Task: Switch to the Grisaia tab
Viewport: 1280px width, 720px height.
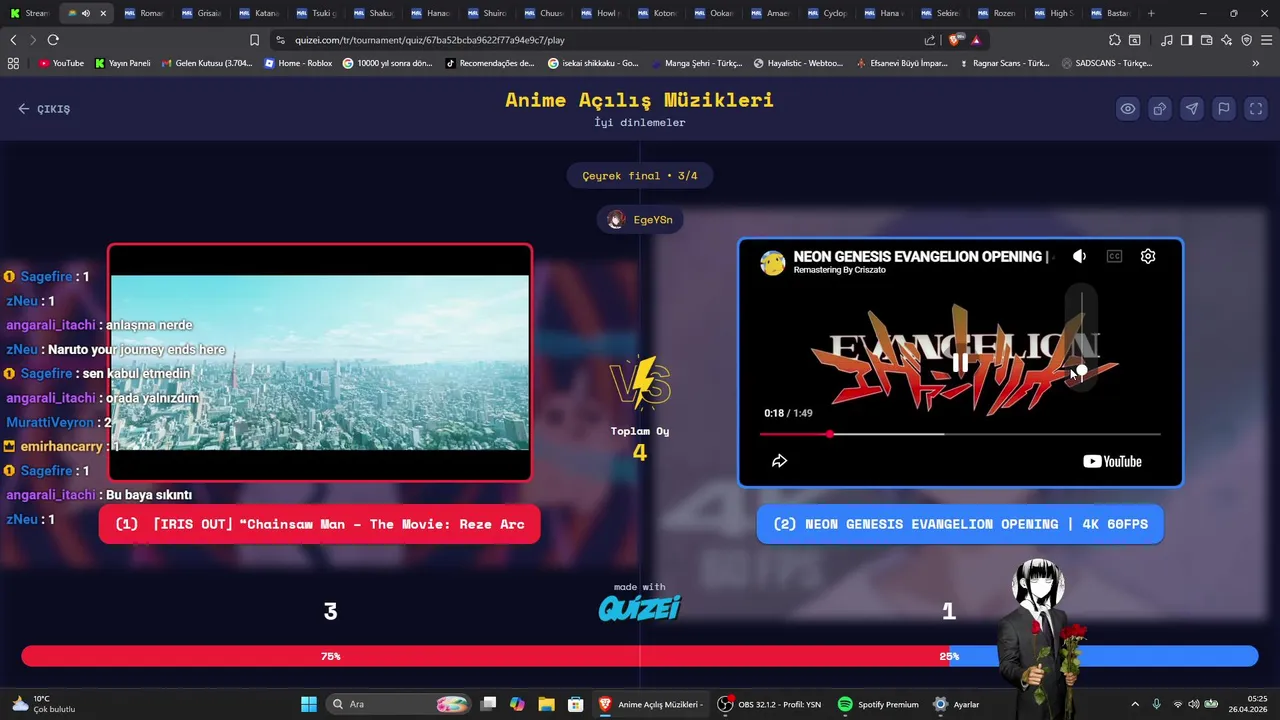Action: [203, 13]
